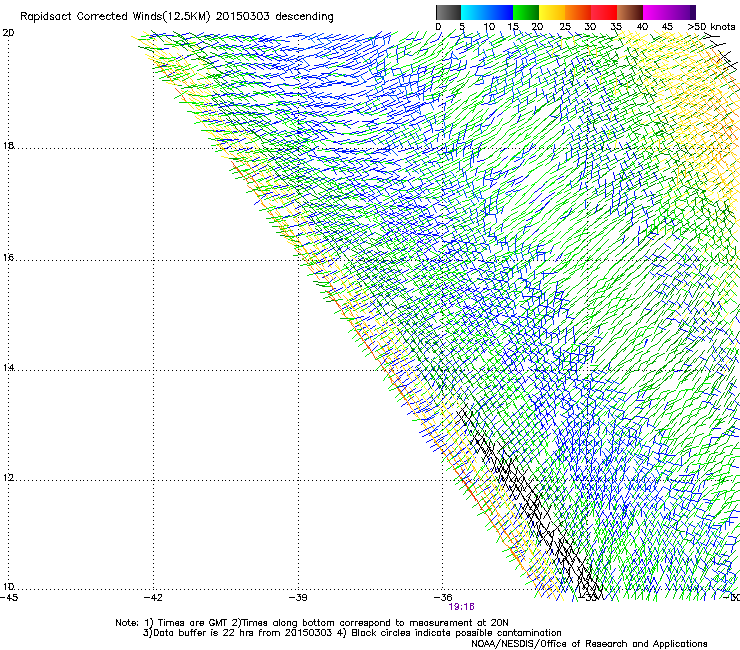Click the red 30-35 knots color swatch

604,12
